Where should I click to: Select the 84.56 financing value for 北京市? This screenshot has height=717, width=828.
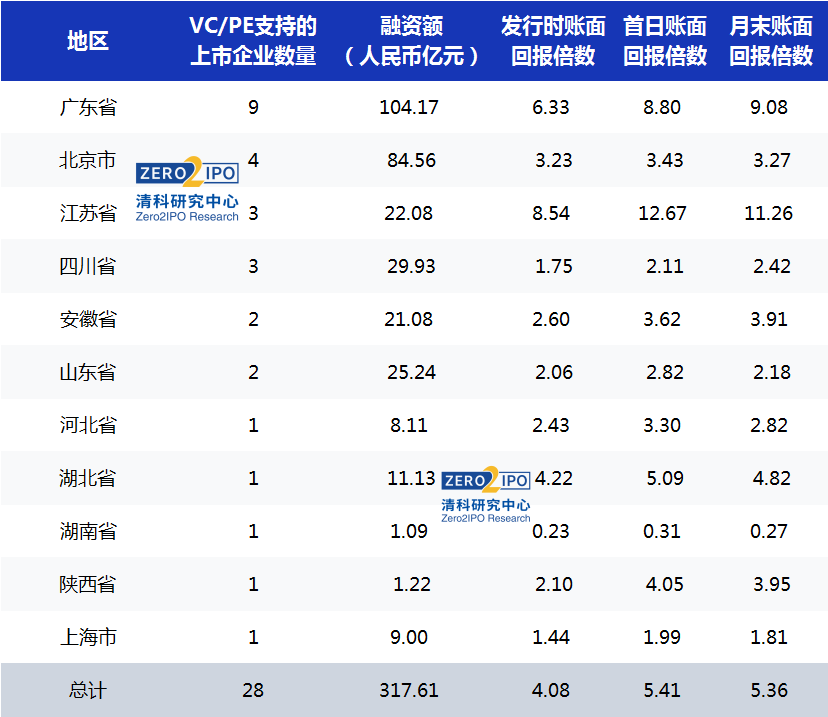411,160
